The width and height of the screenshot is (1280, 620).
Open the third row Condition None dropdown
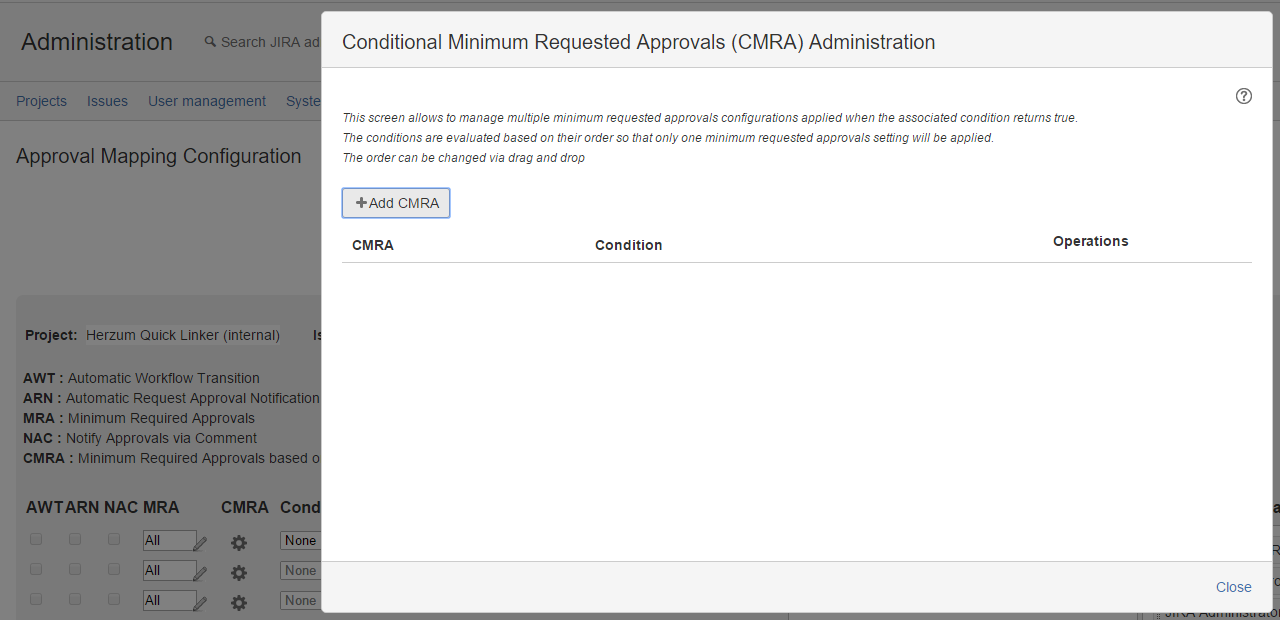(300, 601)
